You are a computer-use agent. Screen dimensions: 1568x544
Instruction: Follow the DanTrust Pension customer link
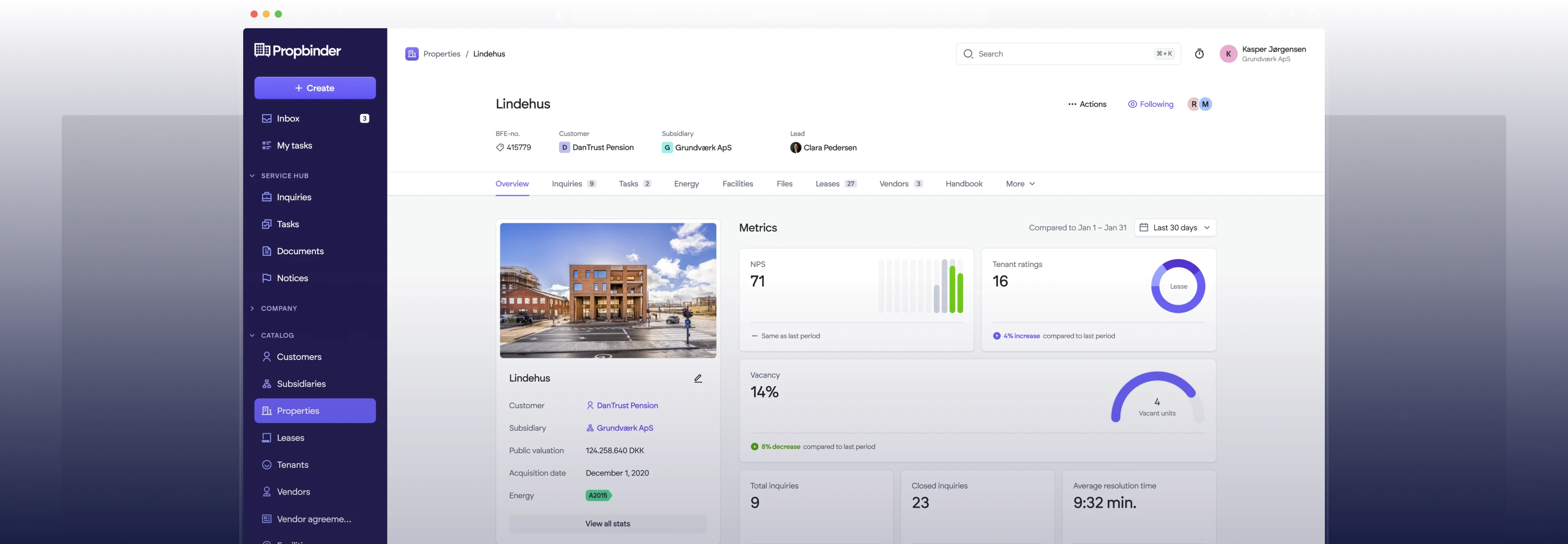coord(627,406)
